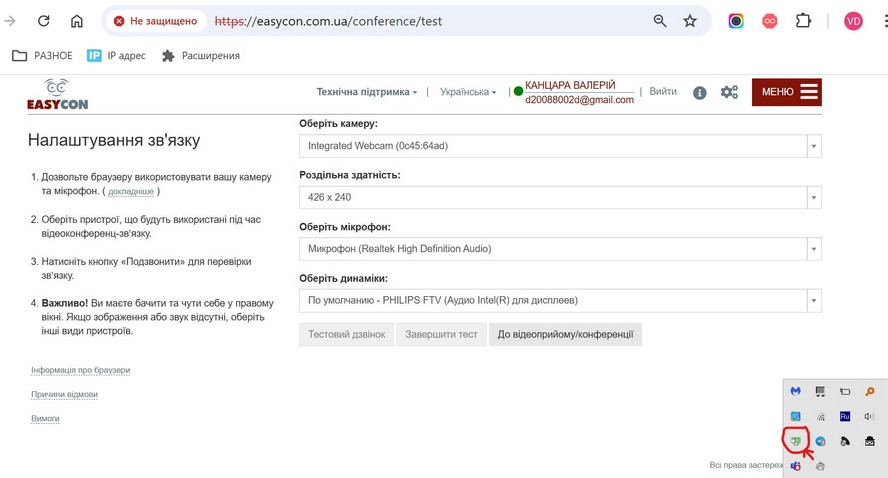This screenshot has height=478, width=888.
Task: Expand the speakers selection dropdown
Action: pyautogui.click(x=560, y=300)
